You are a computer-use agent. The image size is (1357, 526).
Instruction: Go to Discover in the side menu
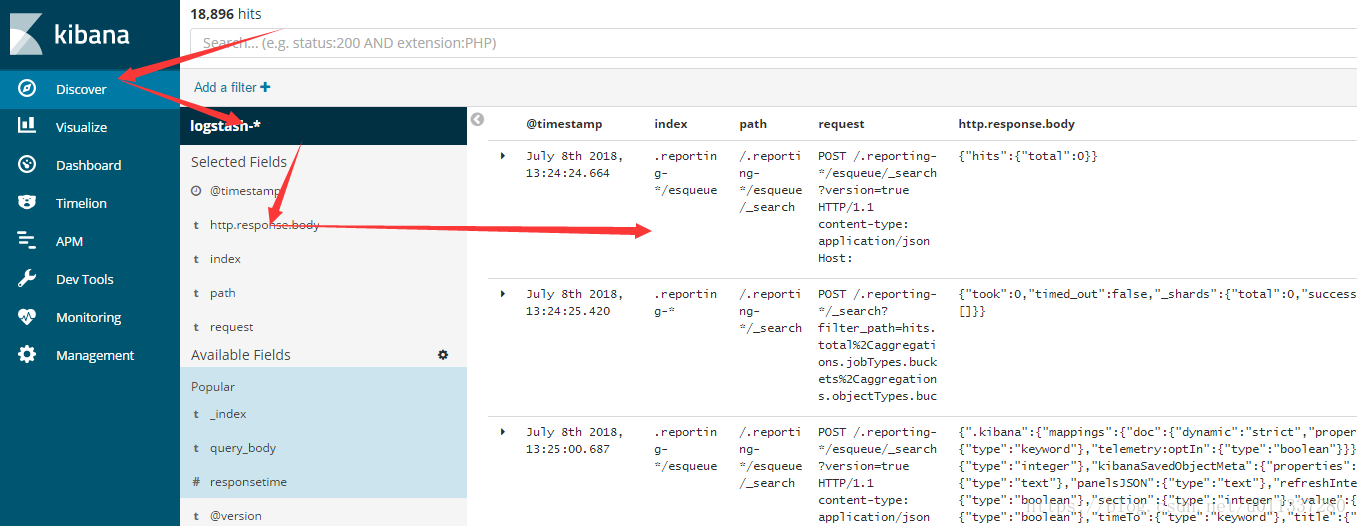tap(81, 89)
